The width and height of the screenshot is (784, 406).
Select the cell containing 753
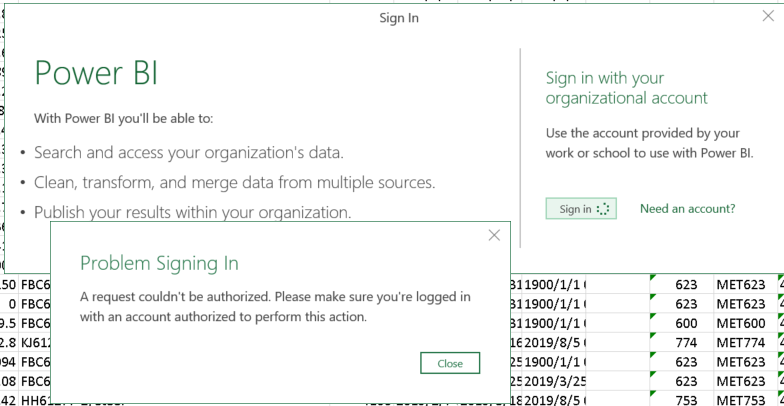[682, 400]
